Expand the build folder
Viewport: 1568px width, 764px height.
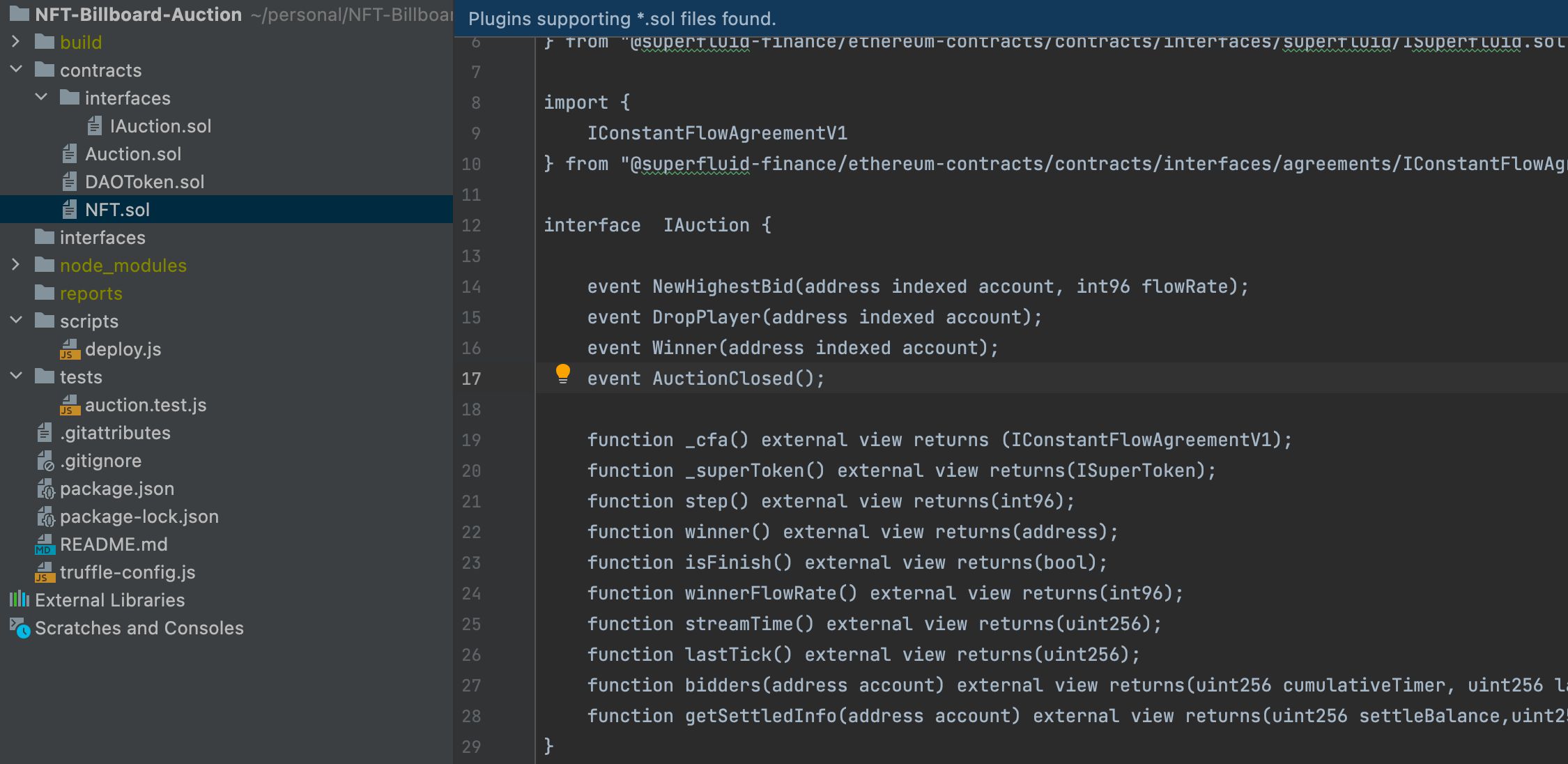15,42
